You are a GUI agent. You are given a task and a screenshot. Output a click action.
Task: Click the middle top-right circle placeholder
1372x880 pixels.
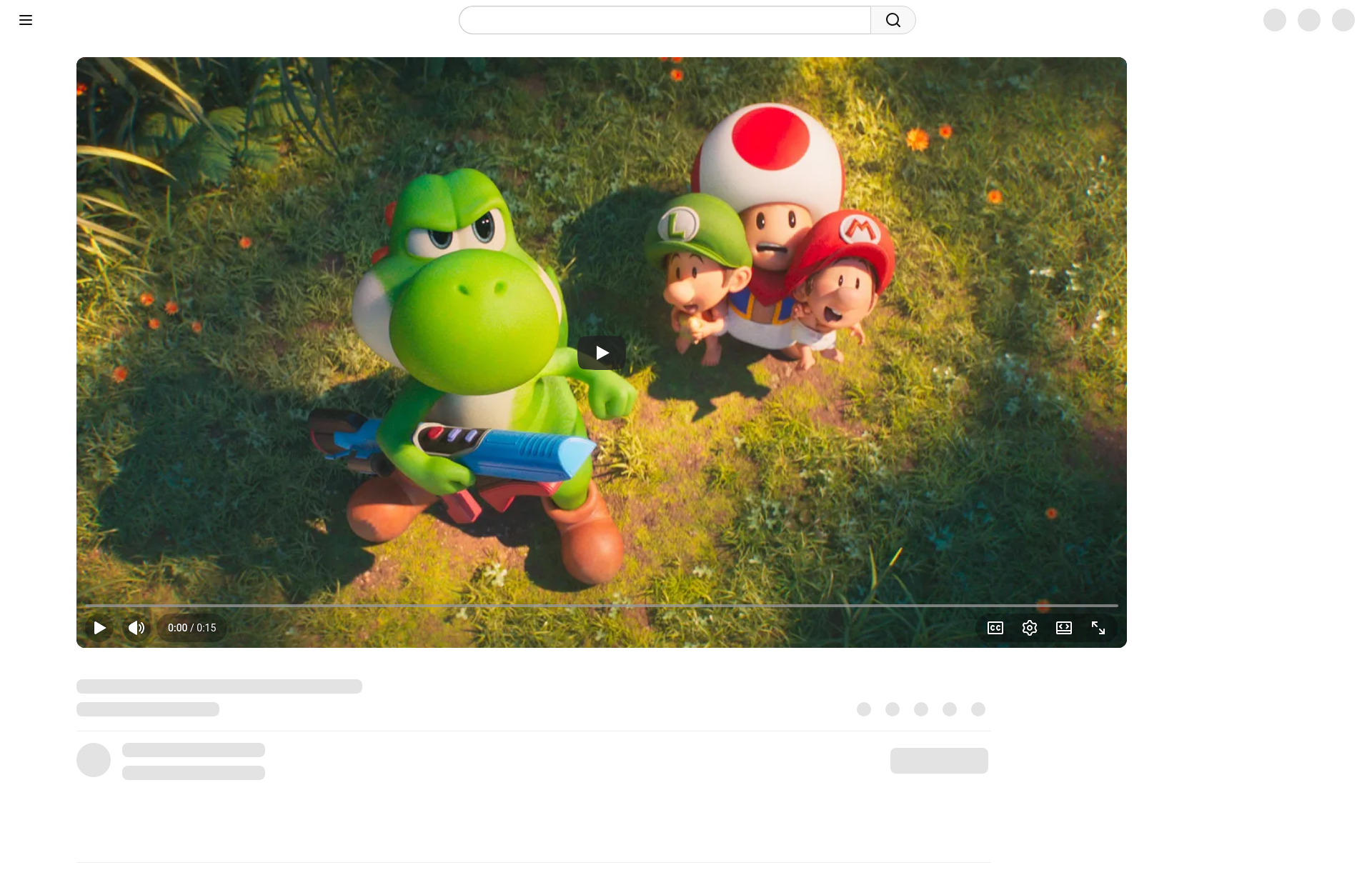click(x=1309, y=20)
